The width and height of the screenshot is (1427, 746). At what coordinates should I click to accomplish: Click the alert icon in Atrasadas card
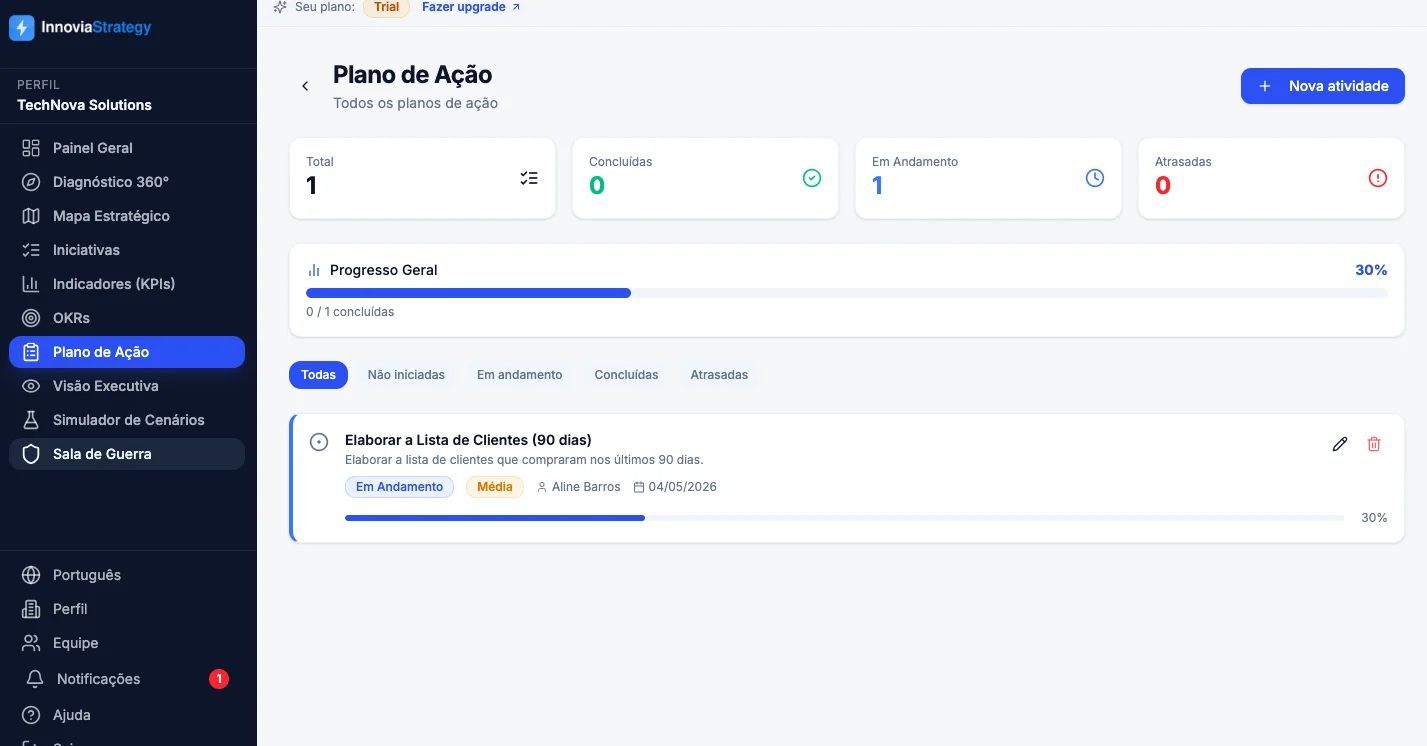point(1378,178)
